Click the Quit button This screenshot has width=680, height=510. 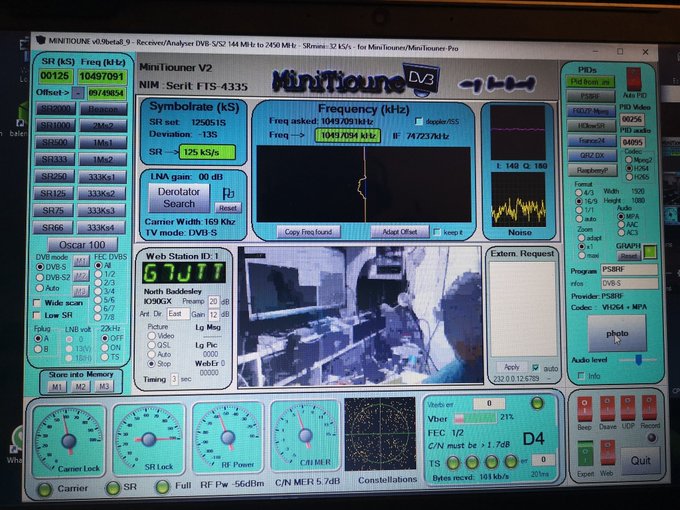coord(640,461)
